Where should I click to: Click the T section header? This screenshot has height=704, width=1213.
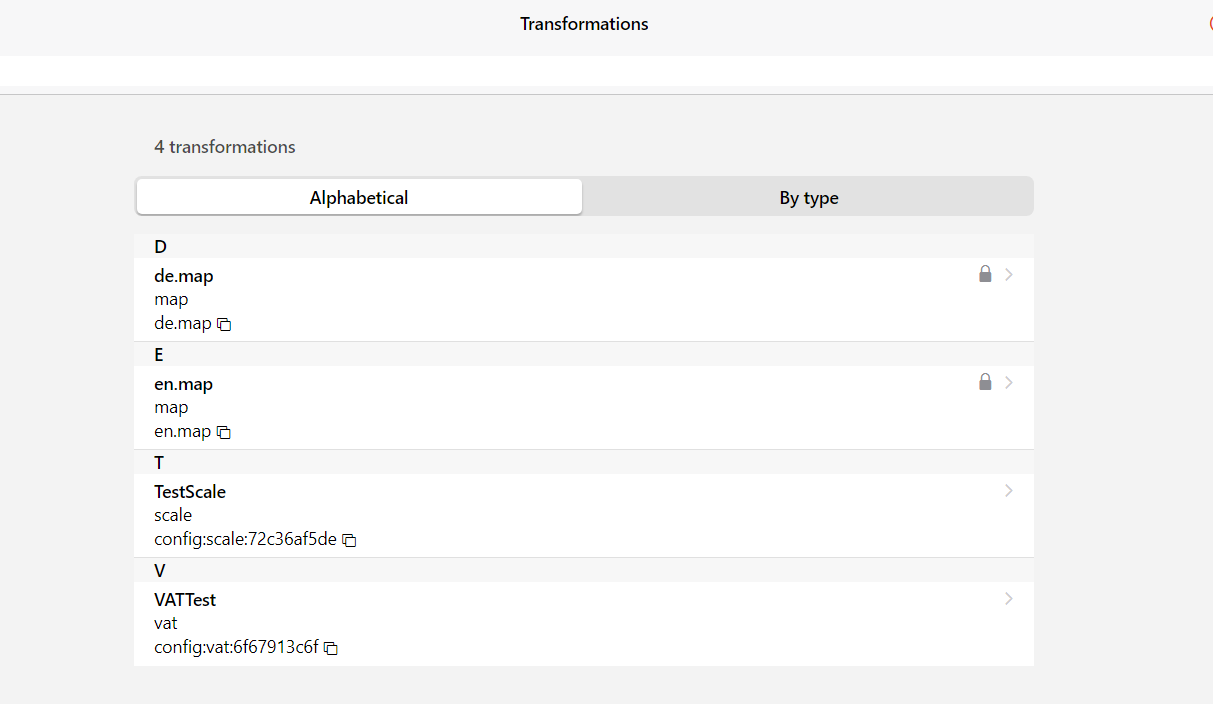click(159, 463)
